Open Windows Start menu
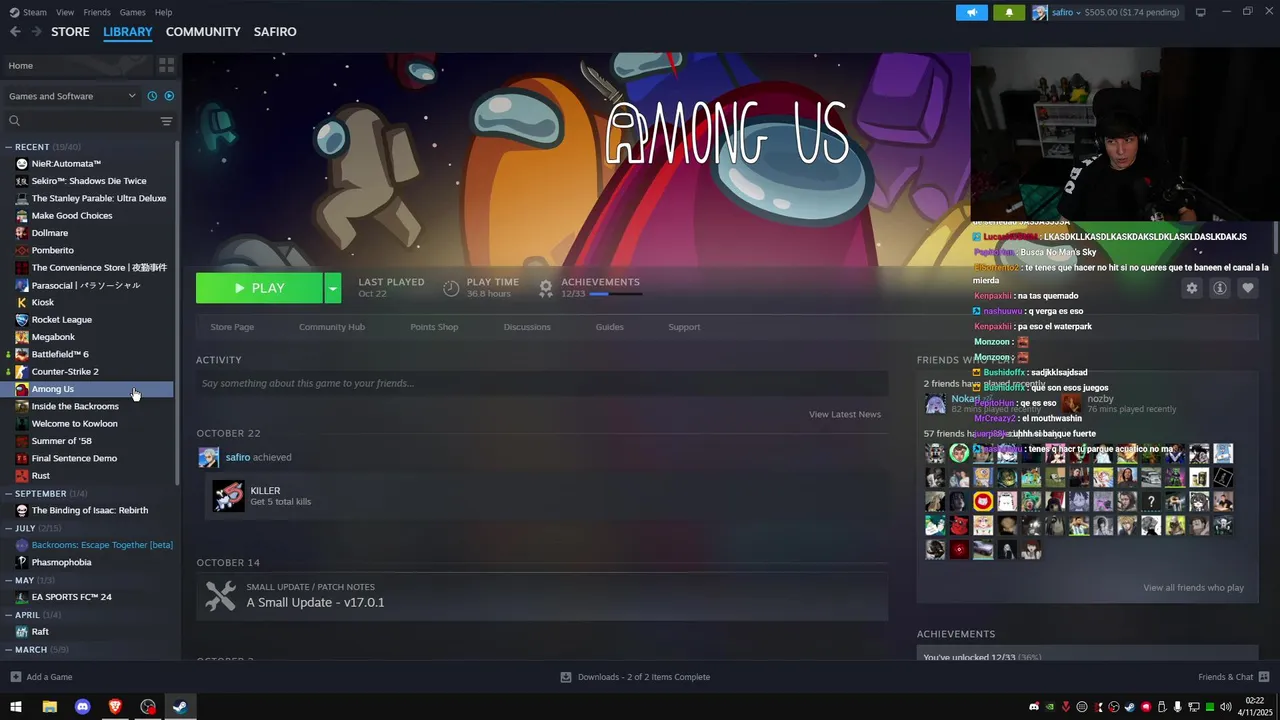This screenshot has width=1280, height=720. 16,707
